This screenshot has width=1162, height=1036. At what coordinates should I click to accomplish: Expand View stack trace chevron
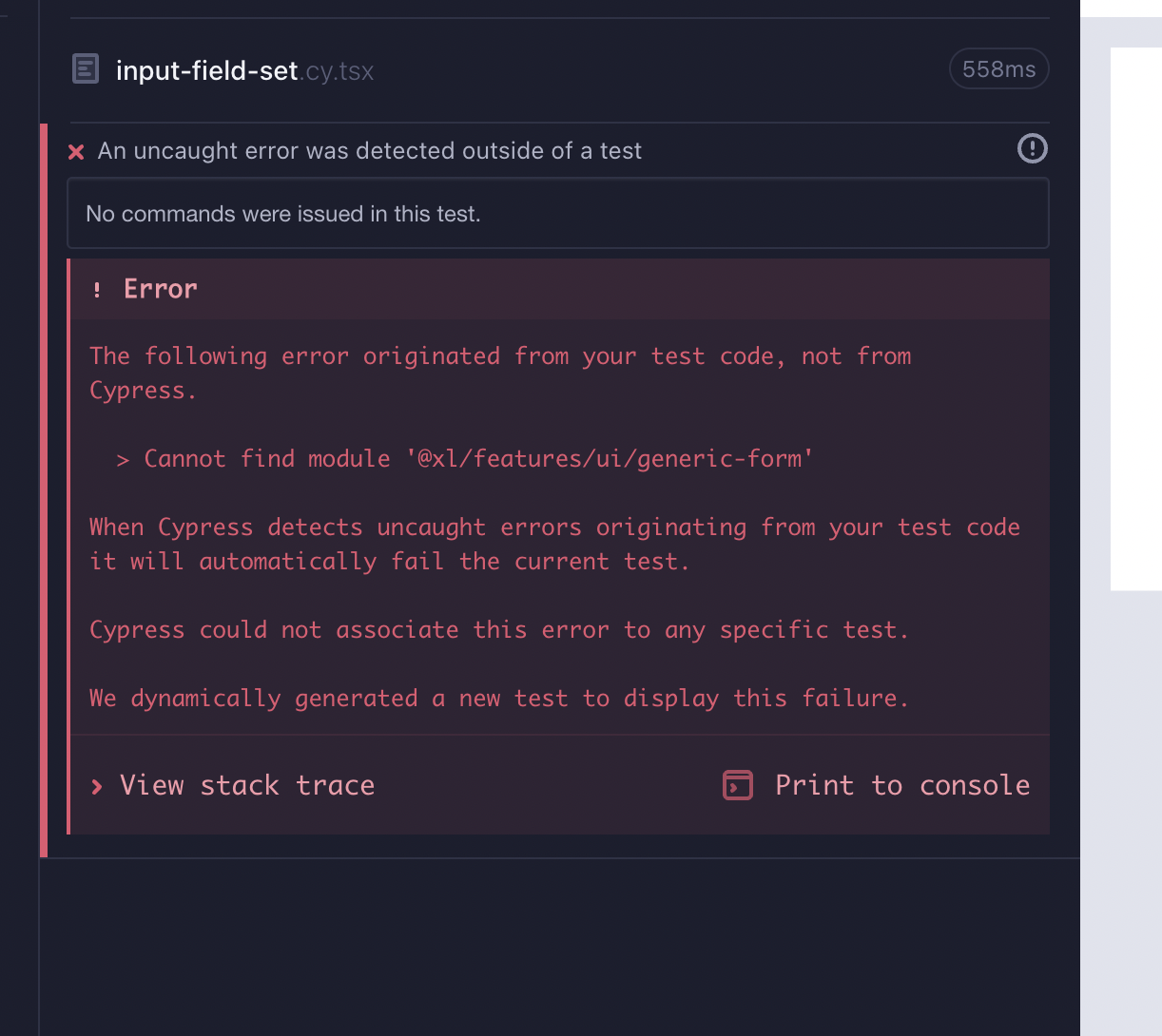pos(97,786)
